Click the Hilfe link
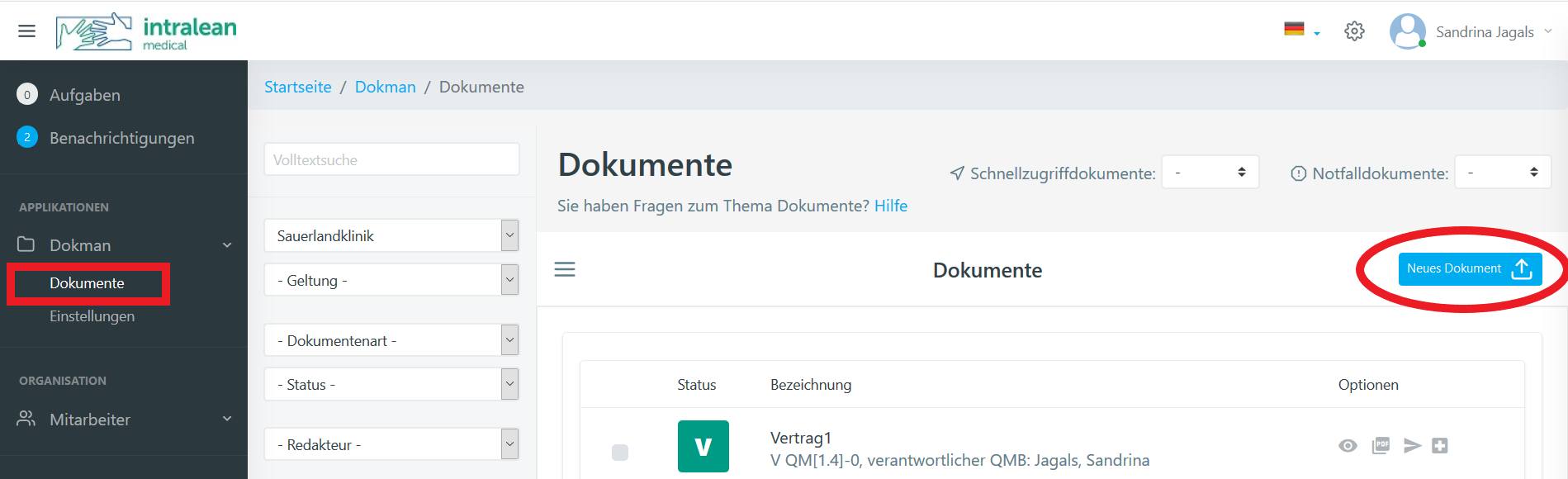The height and width of the screenshot is (479, 1568). (890, 206)
